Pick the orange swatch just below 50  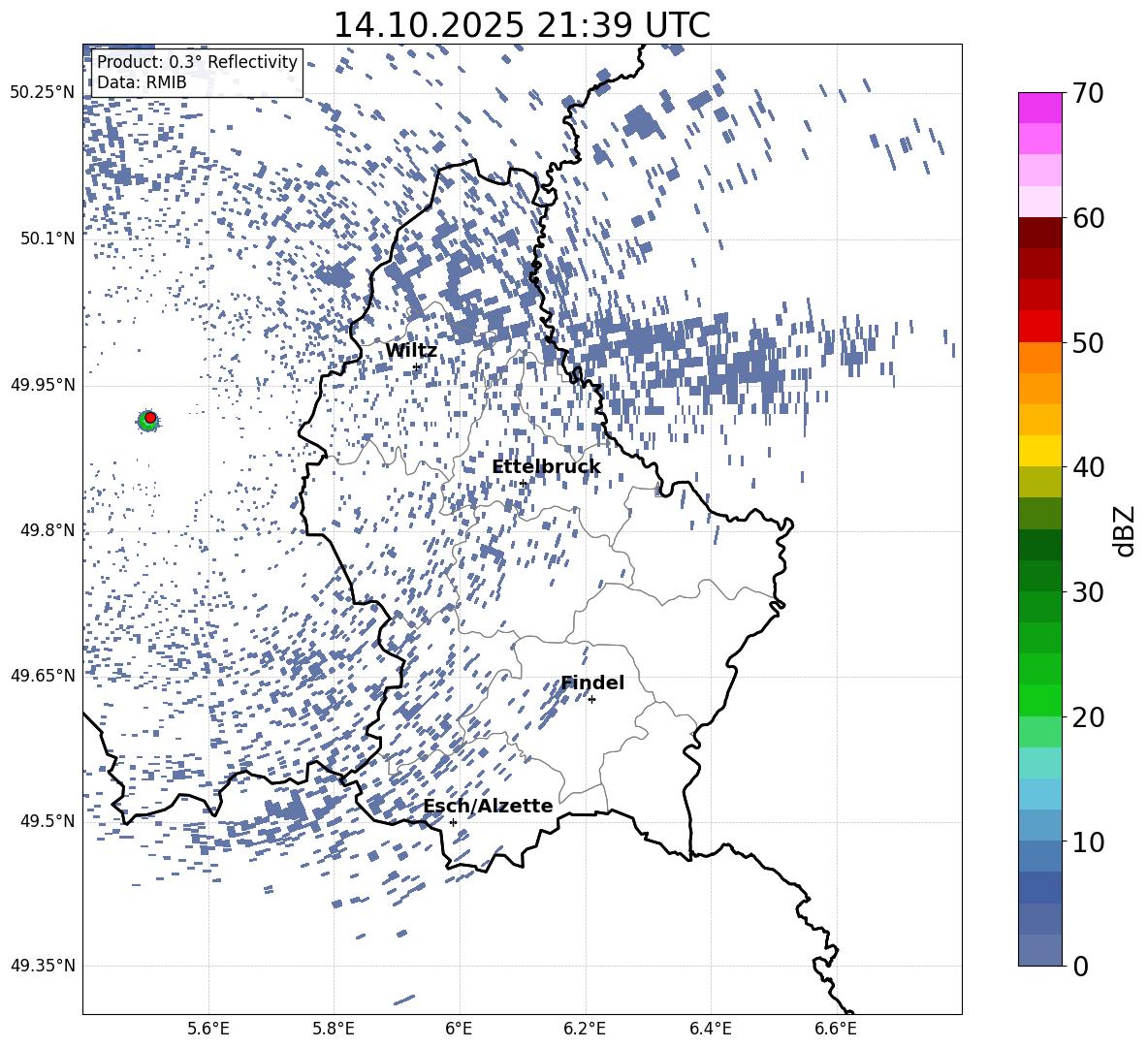(x=1039, y=357)
